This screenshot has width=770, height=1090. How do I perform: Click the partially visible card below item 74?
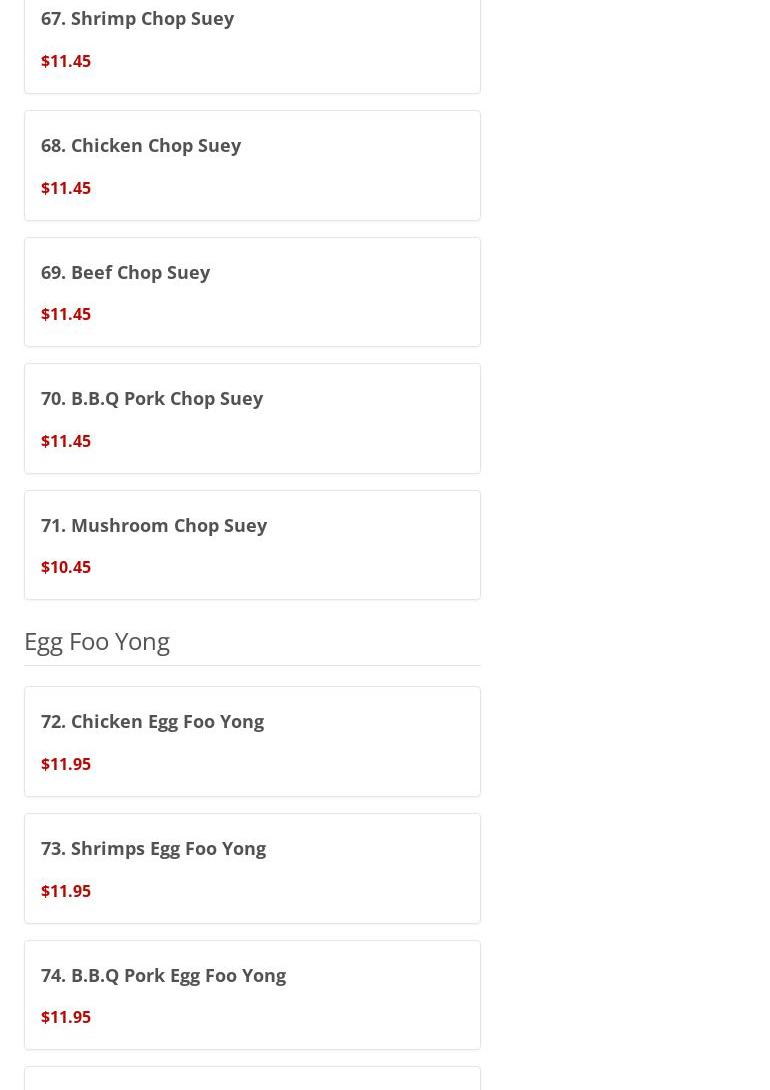pos(252,1079)
